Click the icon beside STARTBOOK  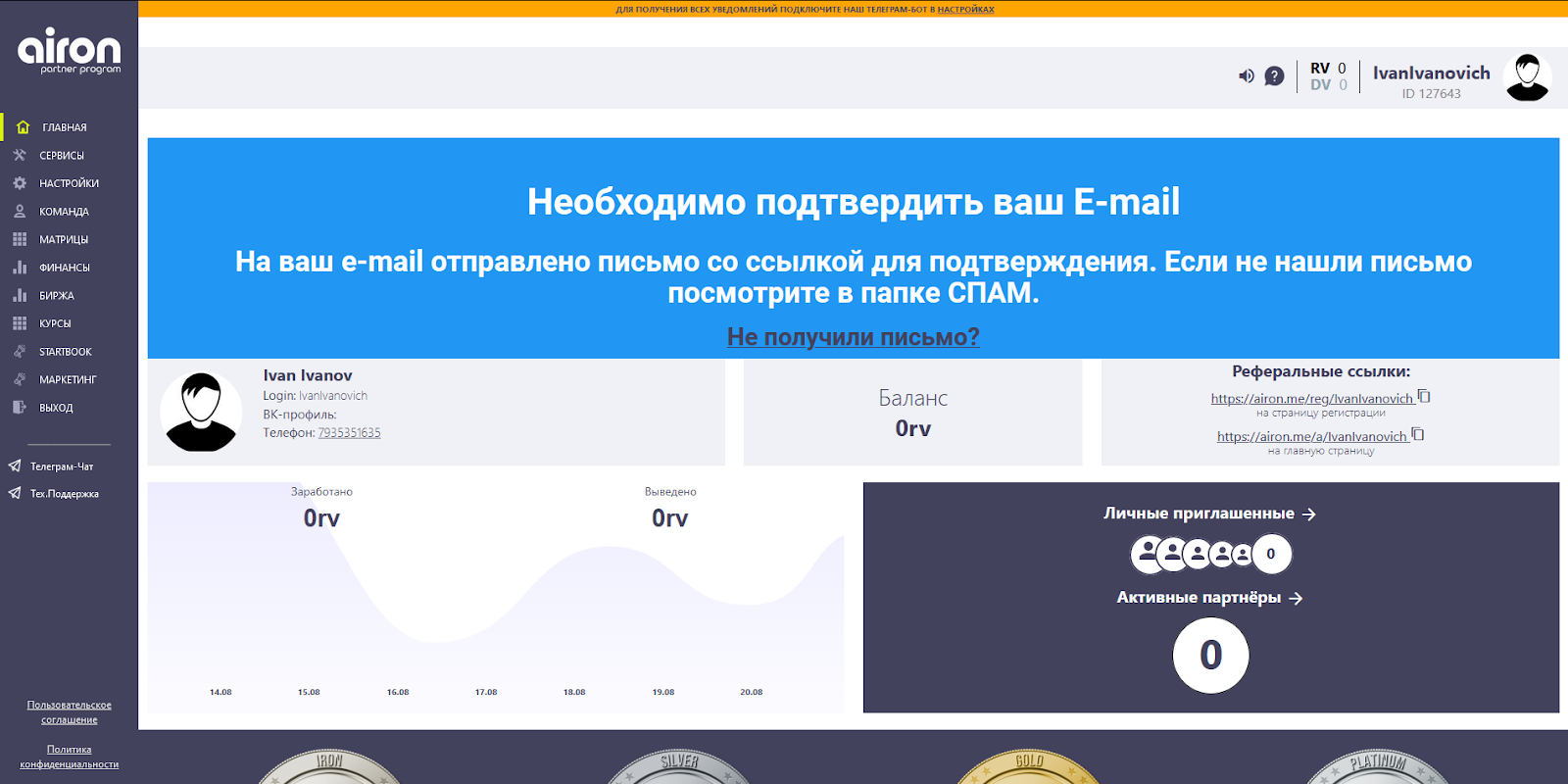[x=20, y=351]
